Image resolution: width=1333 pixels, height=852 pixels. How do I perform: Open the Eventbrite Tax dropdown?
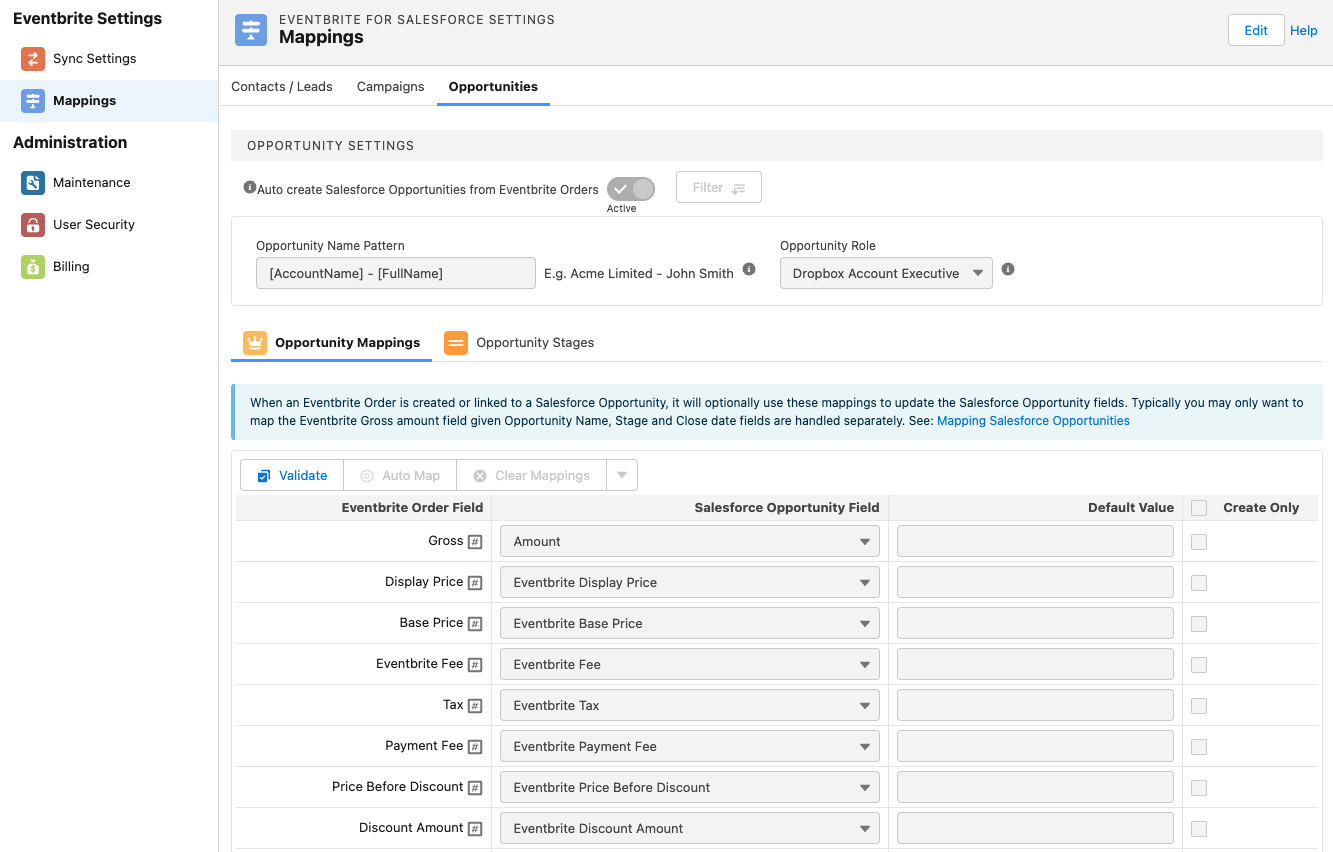[x=690, y=705]
